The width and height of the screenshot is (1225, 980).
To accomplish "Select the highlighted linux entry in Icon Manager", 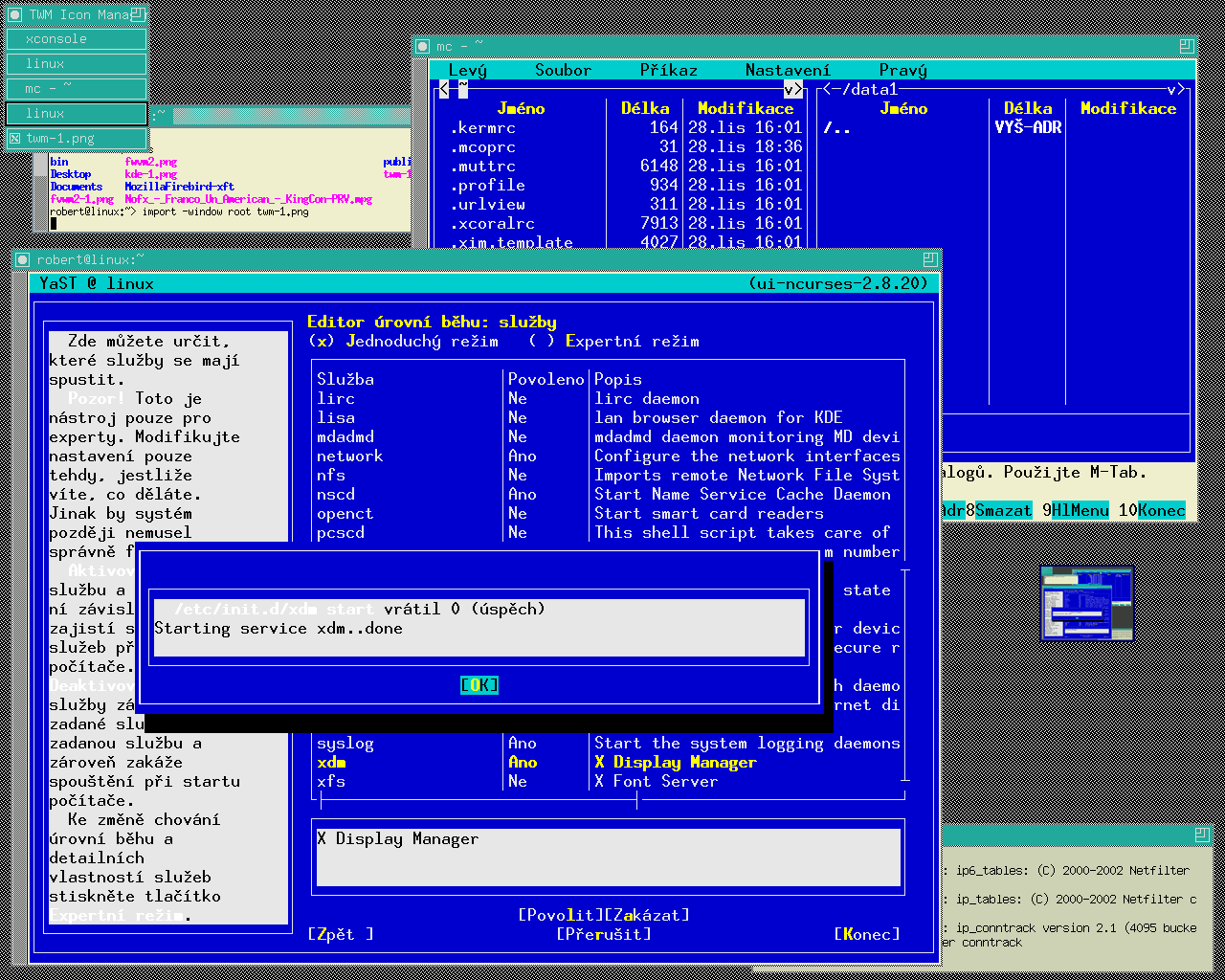I will tap(77, 114).
